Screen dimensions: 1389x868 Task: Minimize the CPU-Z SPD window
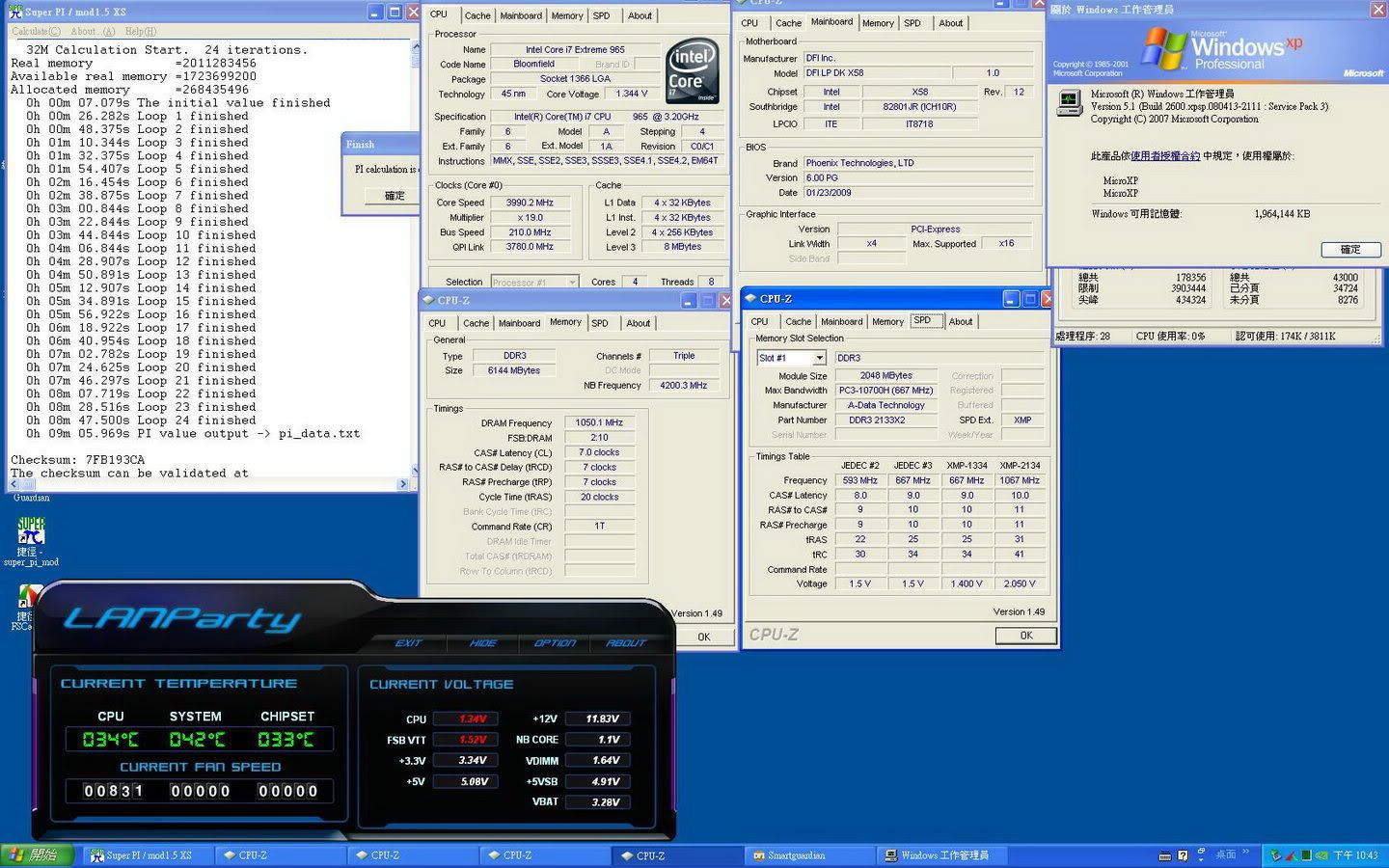coord(1011,299)
